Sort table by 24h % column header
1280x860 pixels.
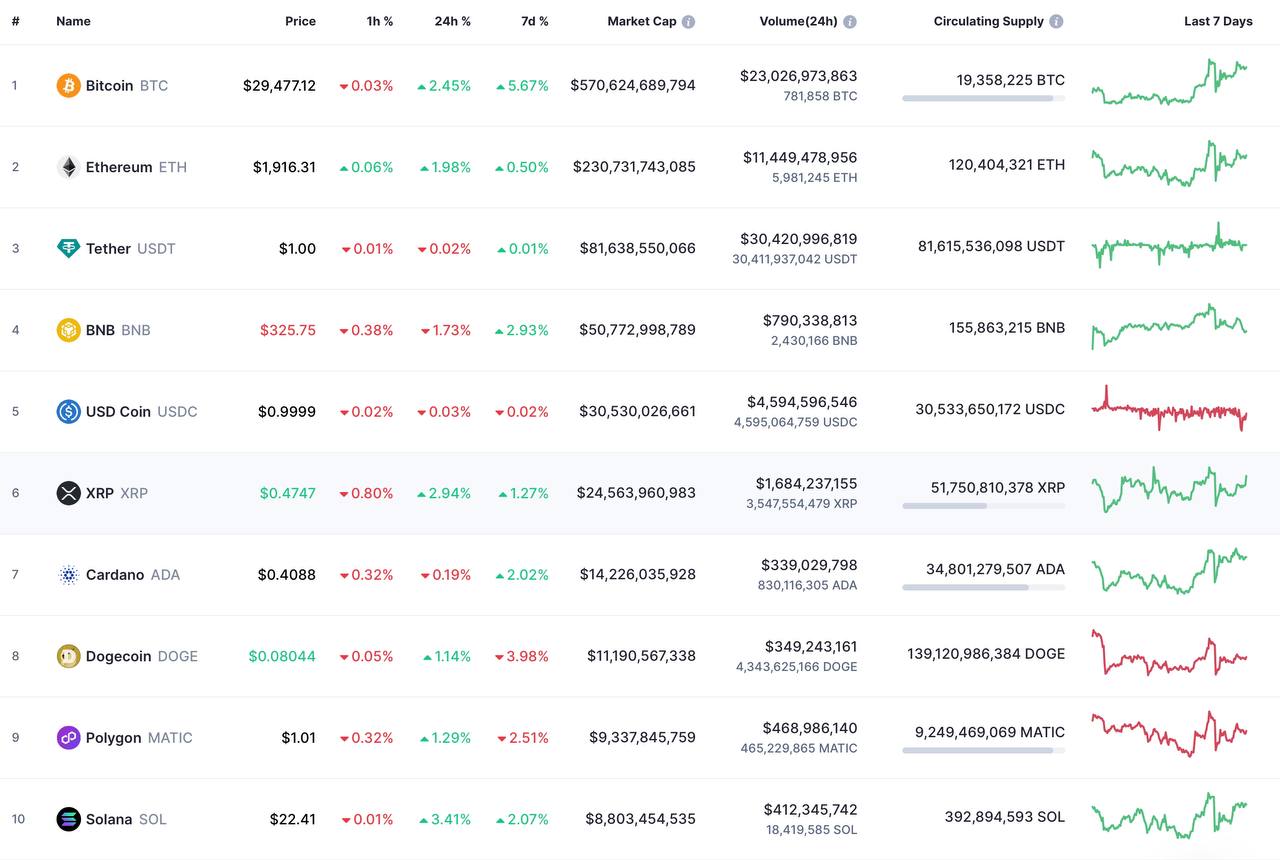point(452,21)
